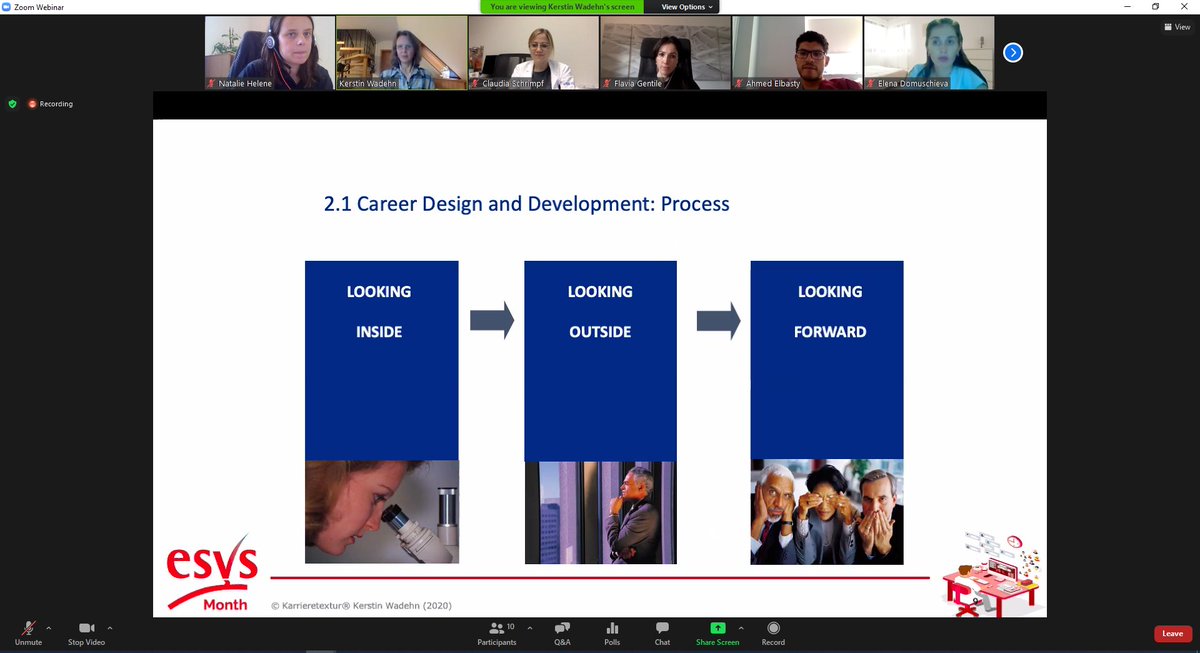
Task: Click the microscope photo under Looking Inside
Action: point(381,512)
